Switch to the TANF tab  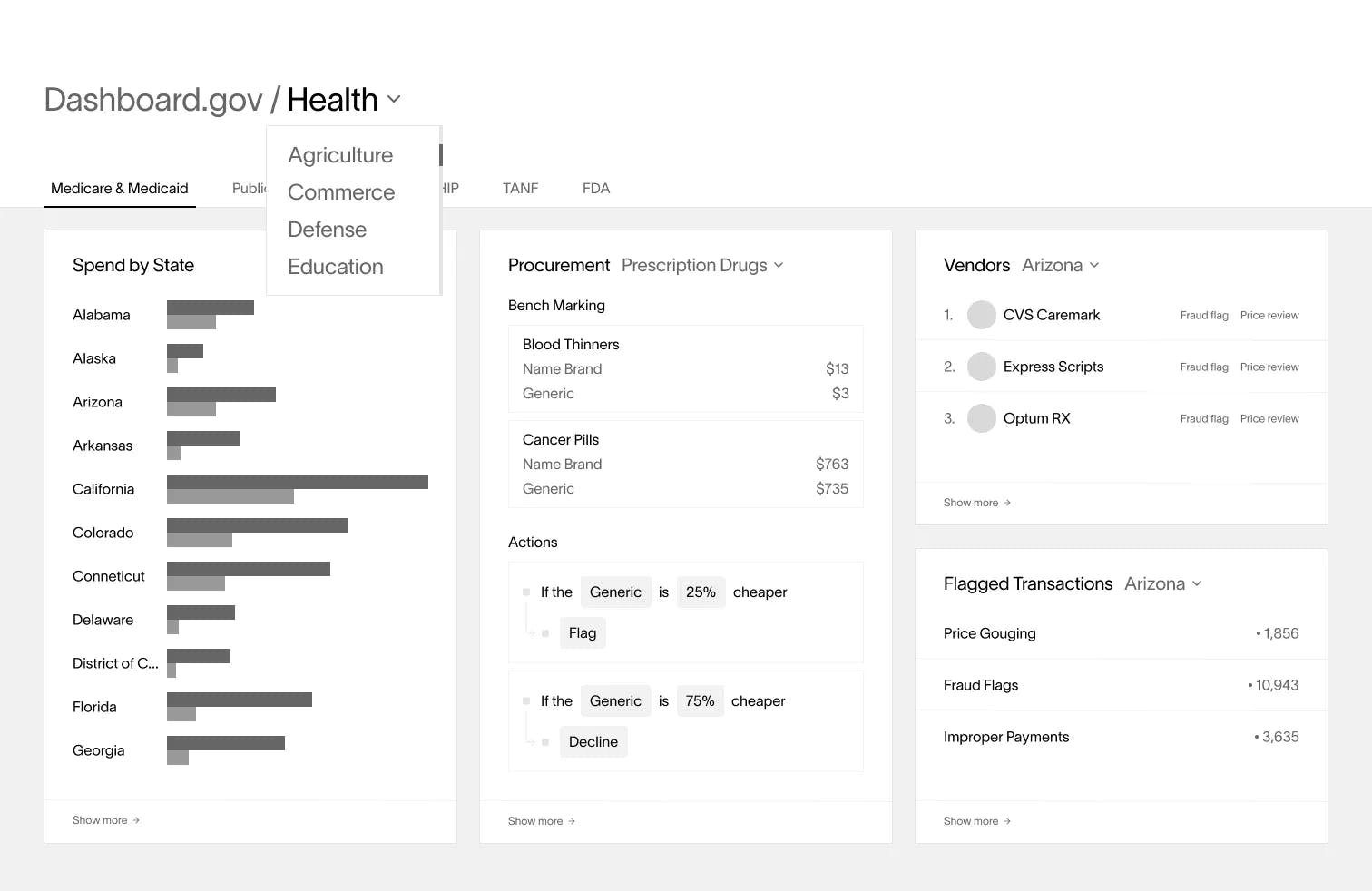pyautogui.click(x=520, y=188)
